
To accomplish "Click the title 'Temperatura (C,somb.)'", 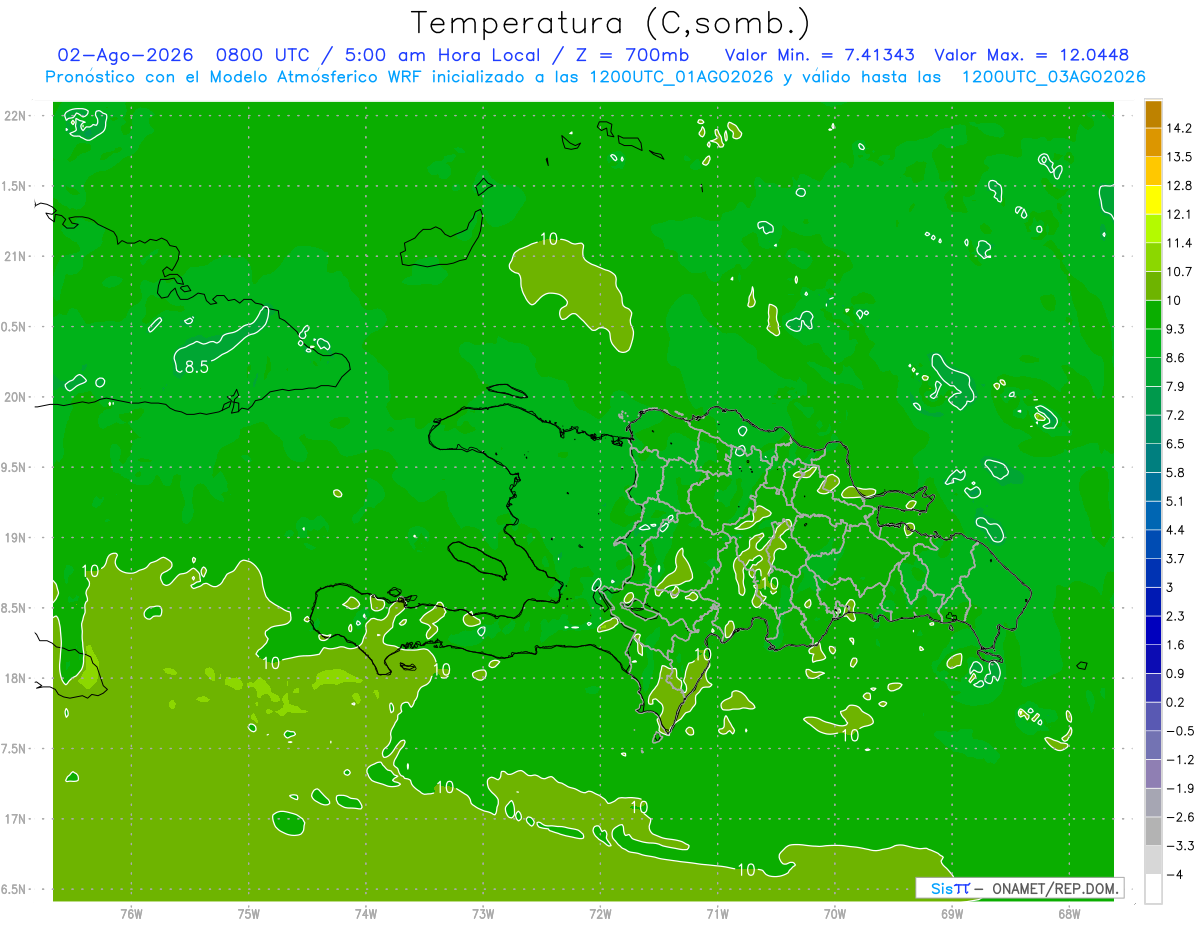I will [611, 24].
